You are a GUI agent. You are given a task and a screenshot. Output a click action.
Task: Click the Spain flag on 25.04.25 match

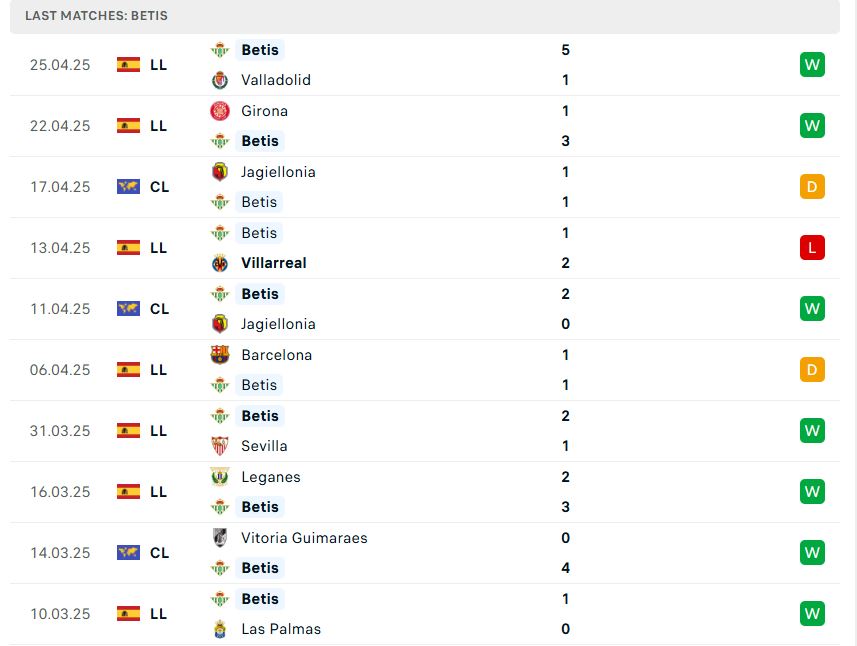pyautogui.click(x=128, y=65)
